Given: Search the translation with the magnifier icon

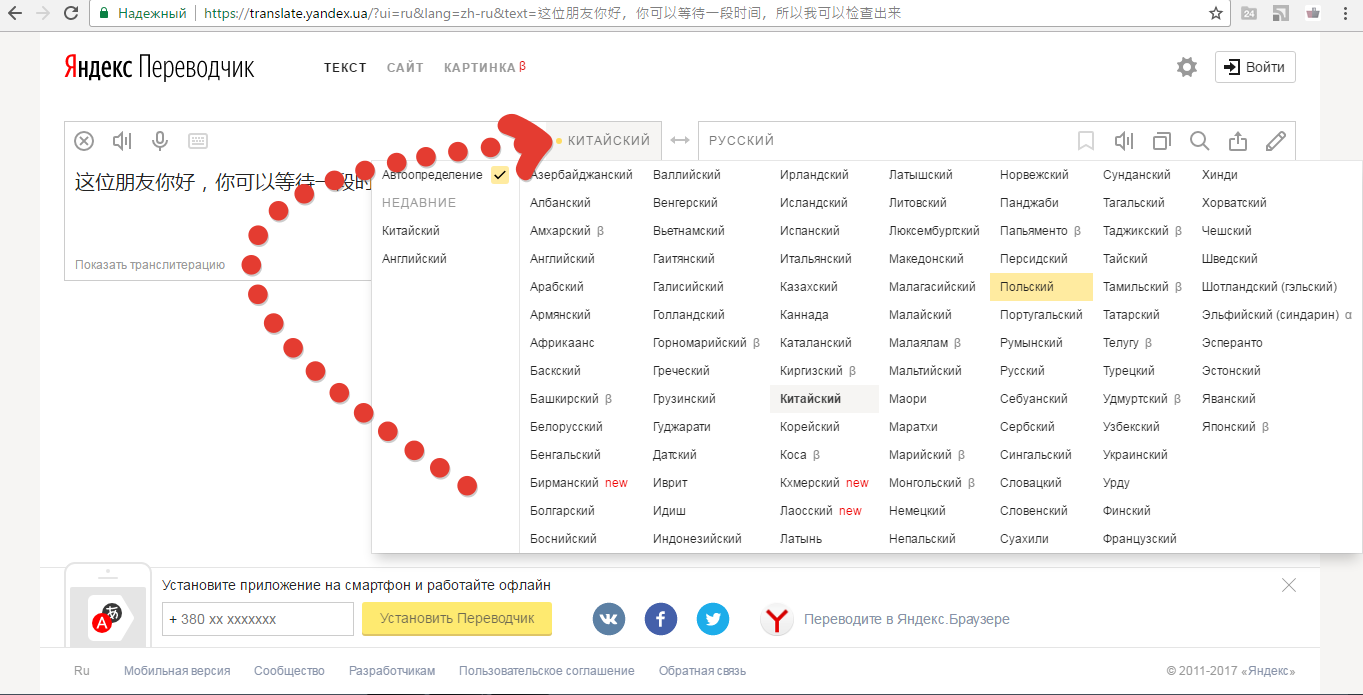Looking at the screenshot, I should pyautogui.click(x=1199, y=141).
